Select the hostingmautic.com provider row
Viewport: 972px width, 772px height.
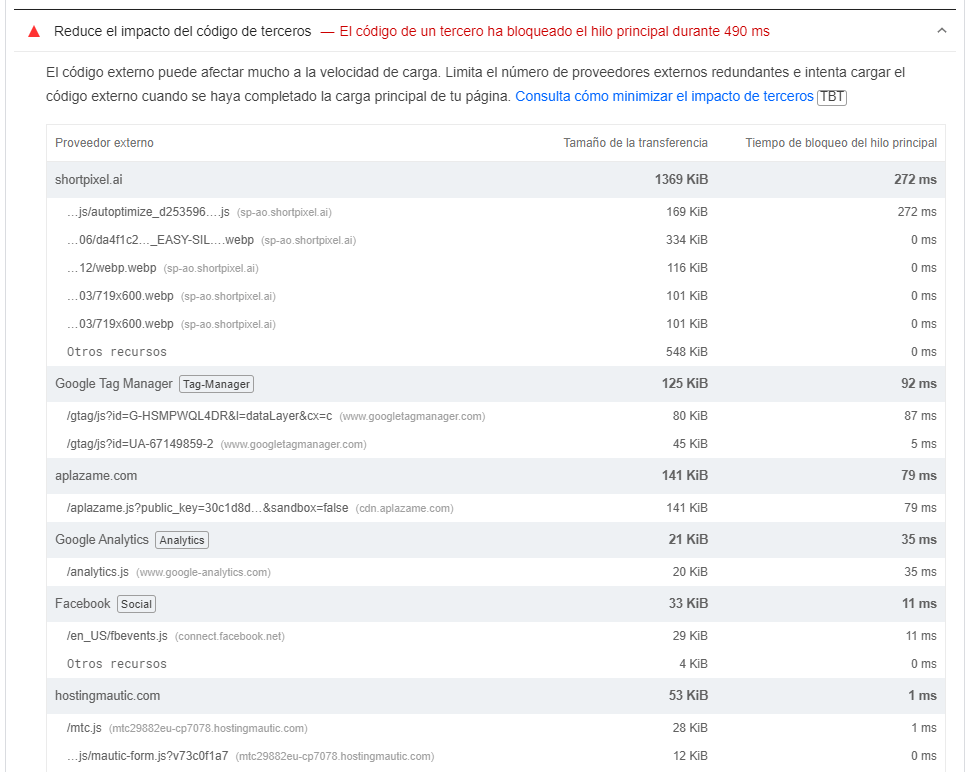[x=495, y=696]
